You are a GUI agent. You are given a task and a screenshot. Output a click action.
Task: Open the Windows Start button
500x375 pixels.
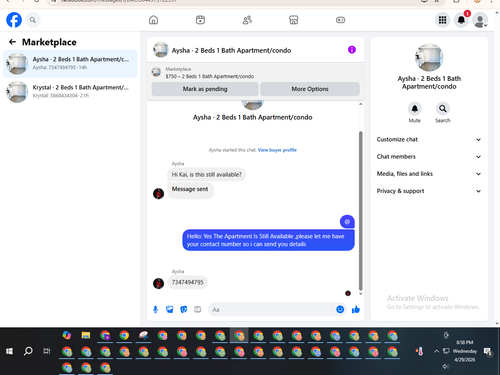coord(9,351)
